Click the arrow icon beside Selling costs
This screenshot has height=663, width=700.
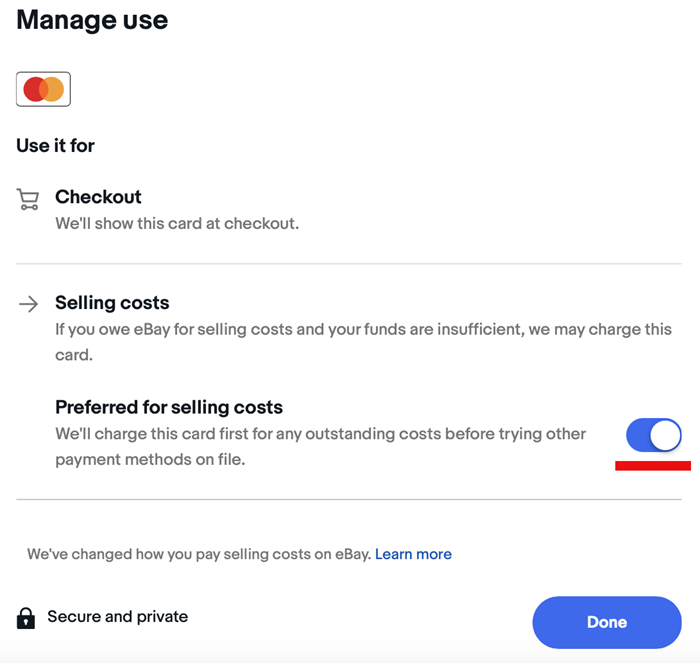29,304
